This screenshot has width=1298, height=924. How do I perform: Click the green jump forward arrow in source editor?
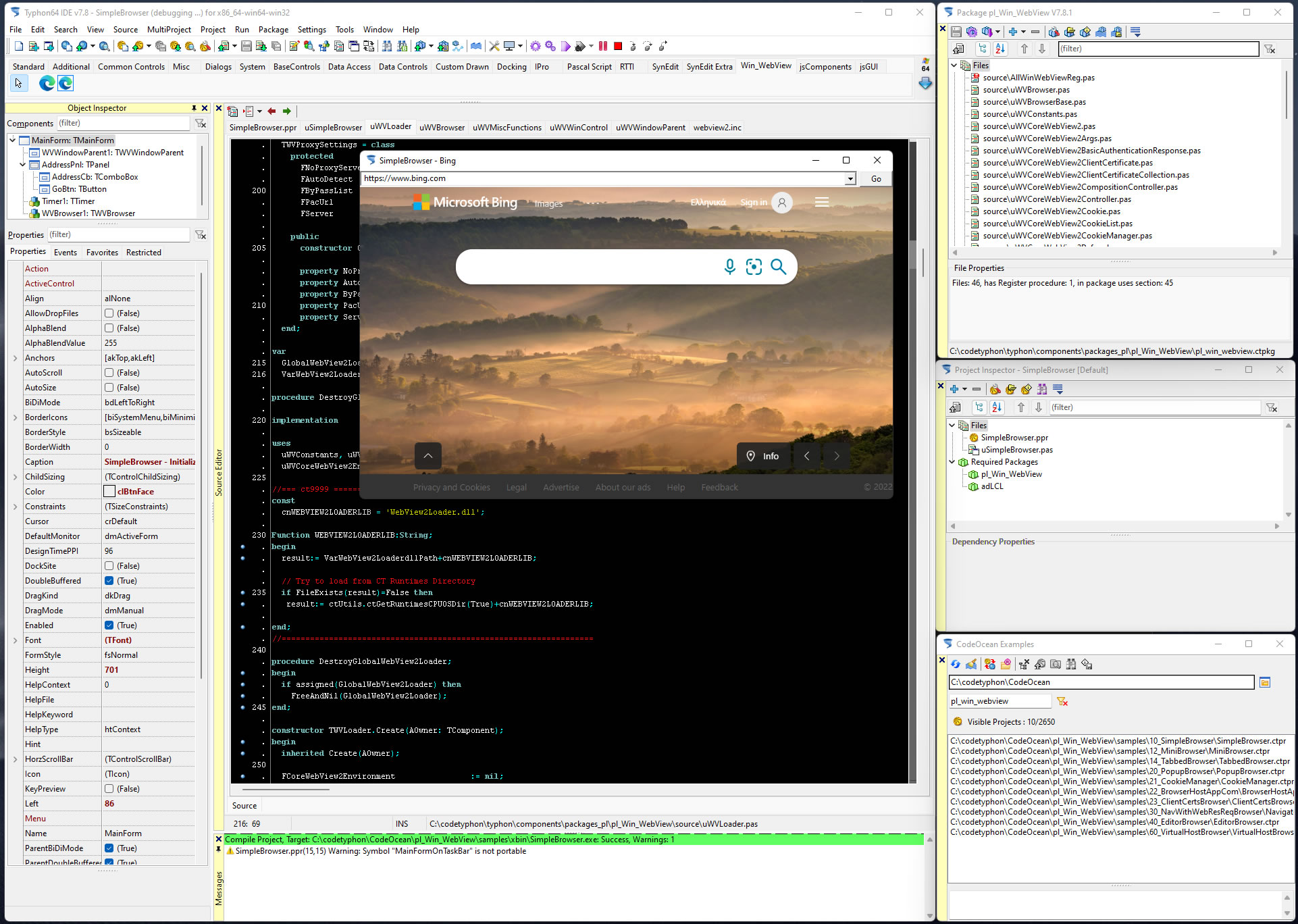[287, 111]
